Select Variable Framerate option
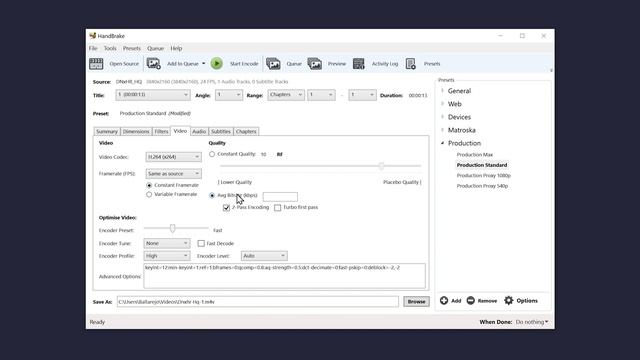640x360 pixels. [149, 195]
